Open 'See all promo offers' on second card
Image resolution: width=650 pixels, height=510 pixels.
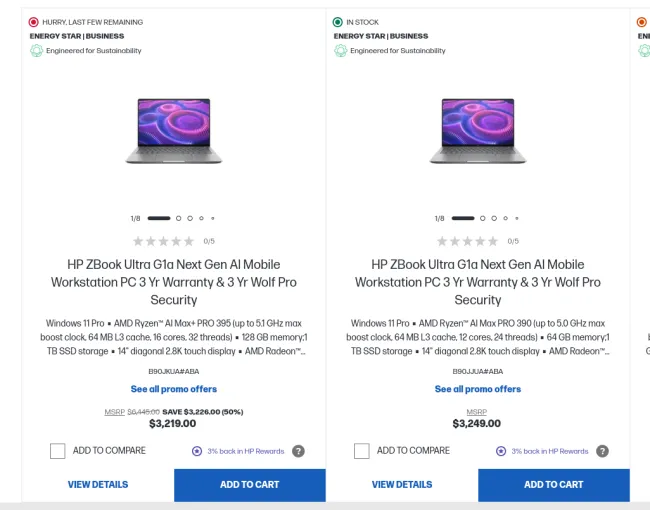click(x=478, y=389)
